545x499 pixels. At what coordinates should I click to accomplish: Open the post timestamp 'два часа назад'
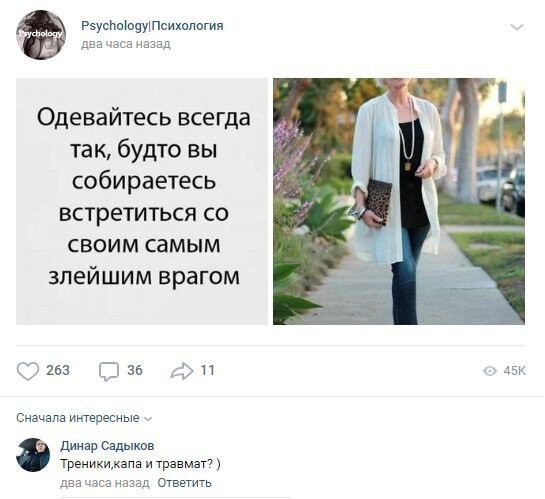[126, 44]
